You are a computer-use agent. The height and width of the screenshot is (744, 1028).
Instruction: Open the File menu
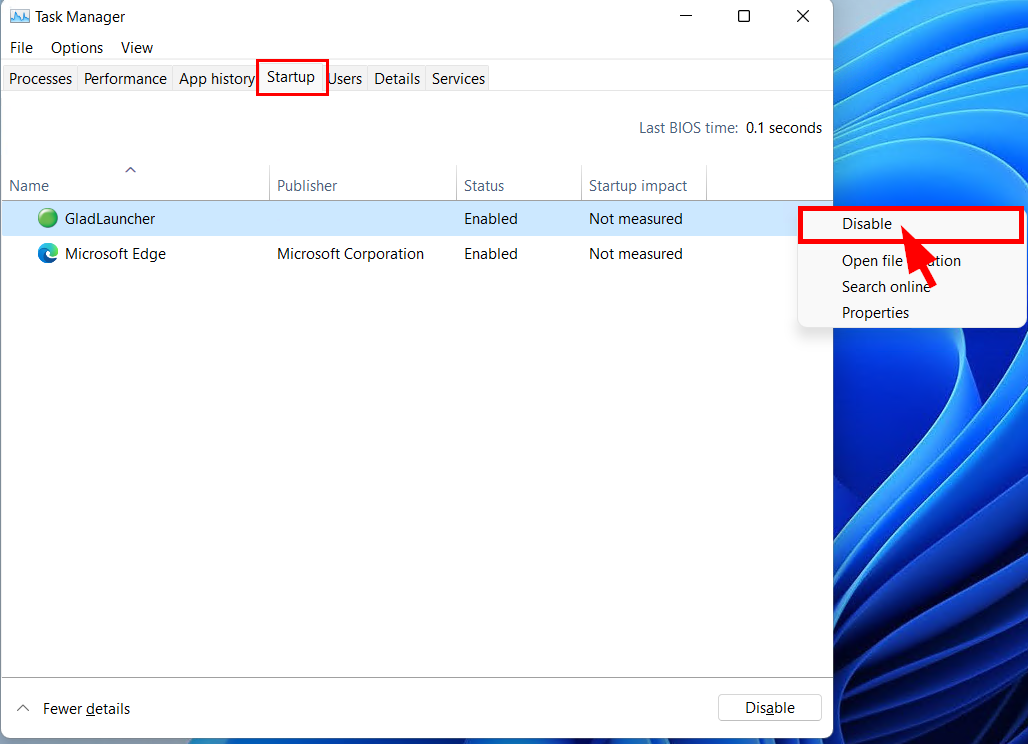click(21, 48)
